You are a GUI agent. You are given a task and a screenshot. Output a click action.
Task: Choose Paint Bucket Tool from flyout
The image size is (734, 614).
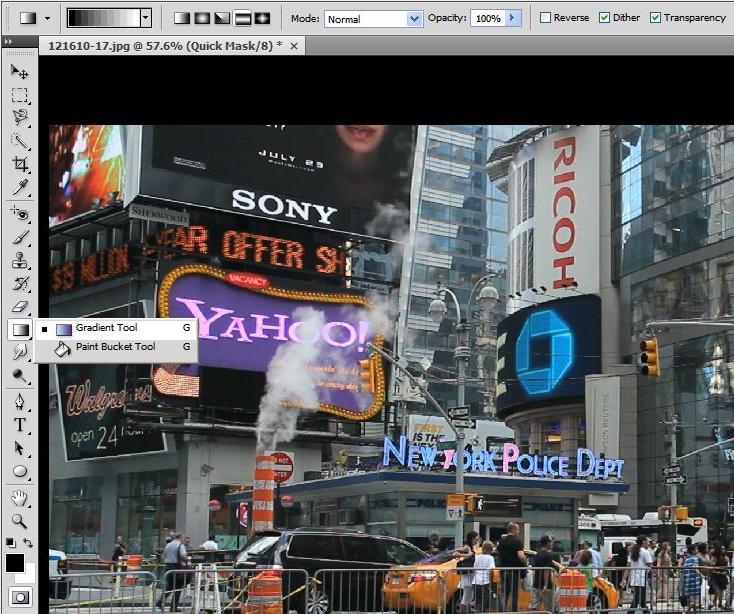coord(116,347)
